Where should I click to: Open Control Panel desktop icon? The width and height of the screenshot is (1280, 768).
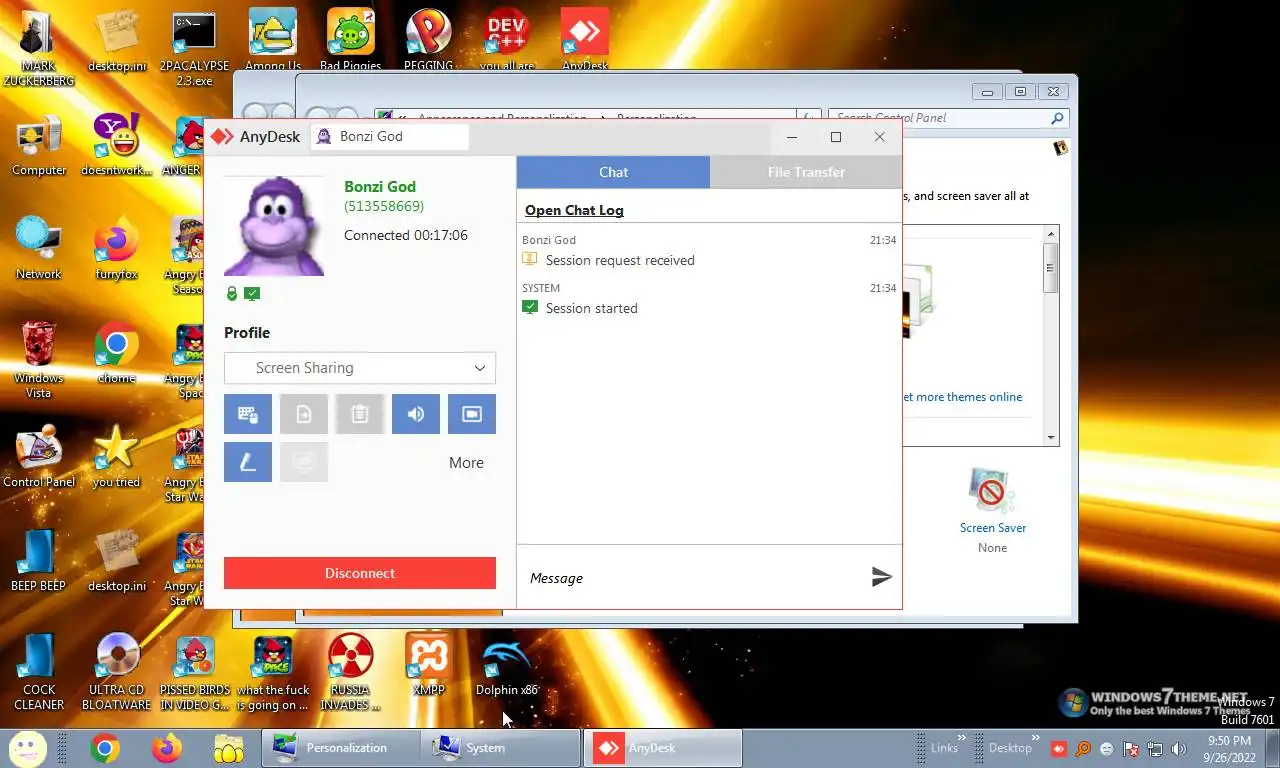click(38, 457)
